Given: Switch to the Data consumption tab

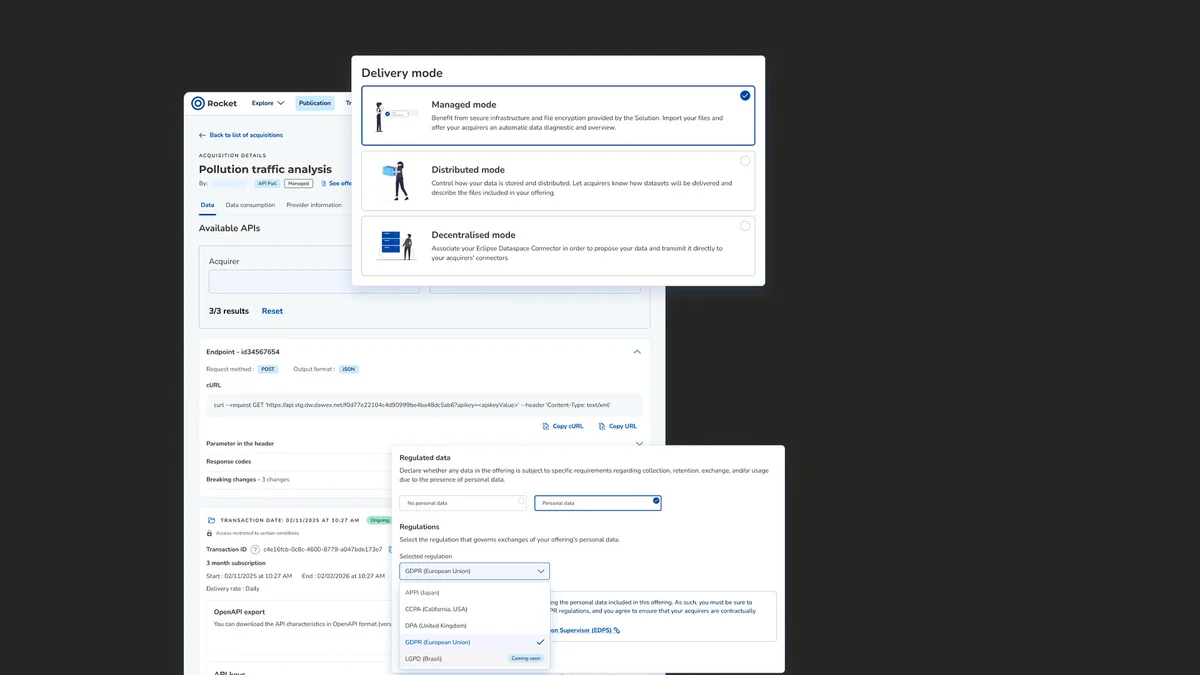Looking at the screenshot, I should tap(250, 205).
